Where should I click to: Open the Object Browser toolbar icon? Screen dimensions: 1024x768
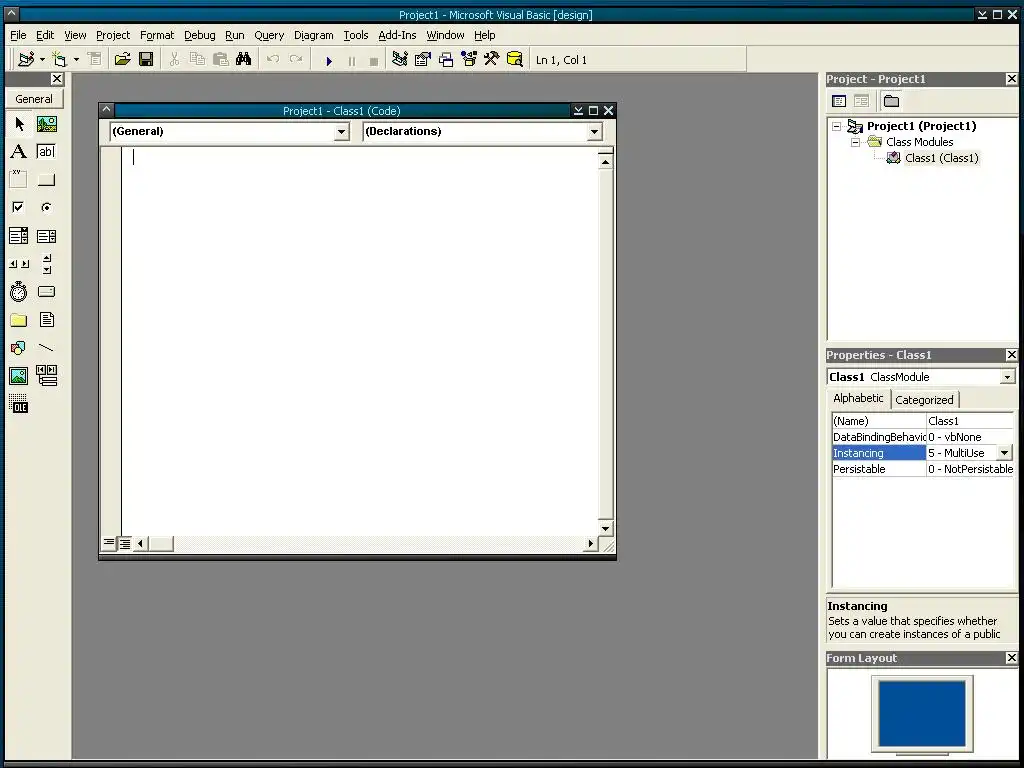pos(469,59)
